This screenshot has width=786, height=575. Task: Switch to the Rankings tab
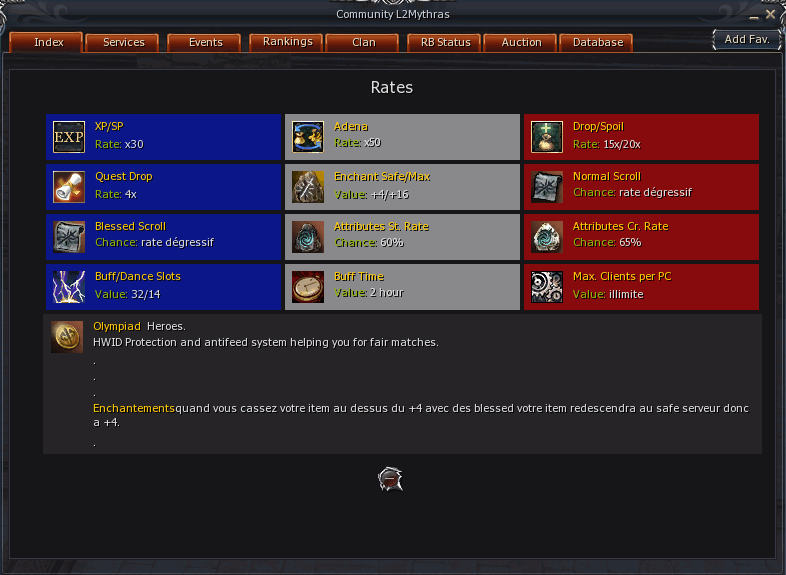[x=287, y=42]
